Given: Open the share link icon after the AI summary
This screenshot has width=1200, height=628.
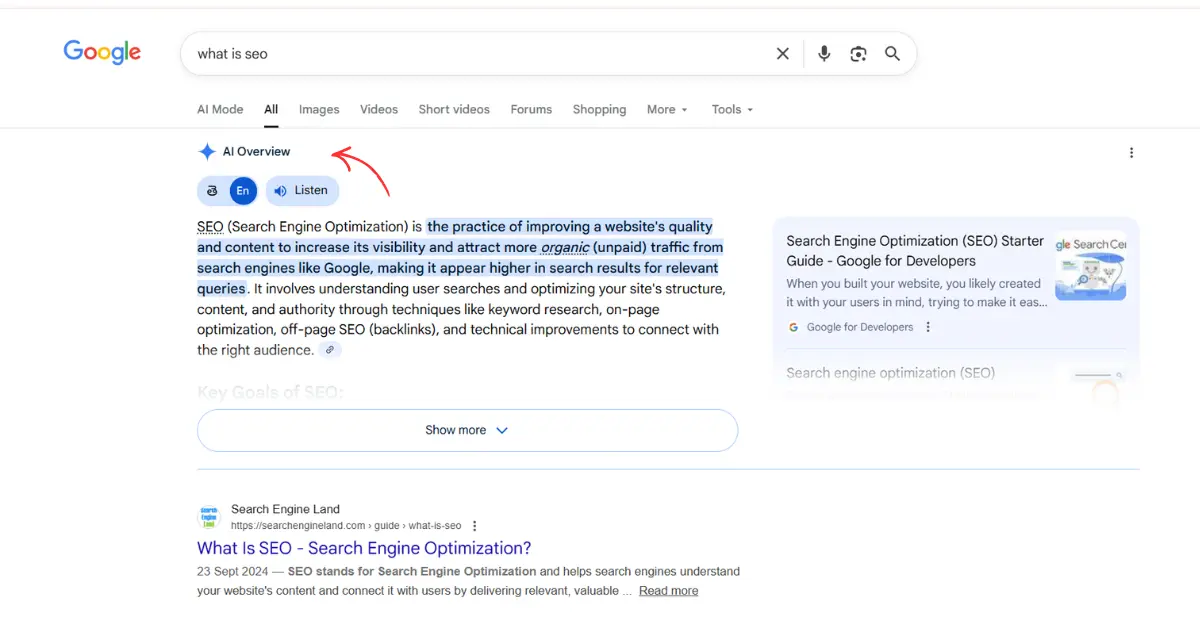Looking at the screenshot, I should (x=330, y=349).
